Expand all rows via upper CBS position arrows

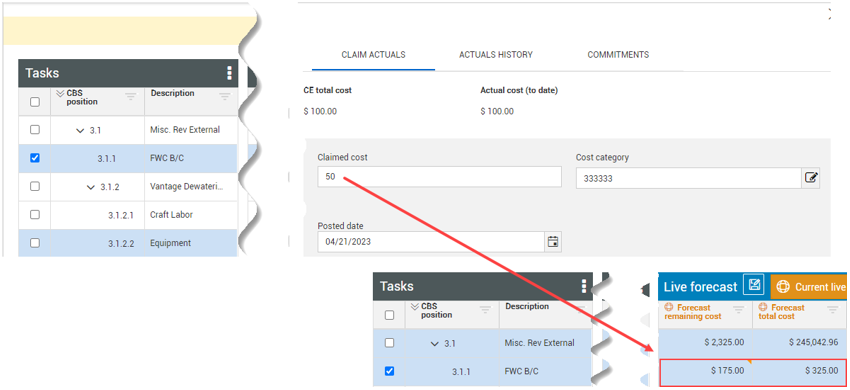[60, 93]
